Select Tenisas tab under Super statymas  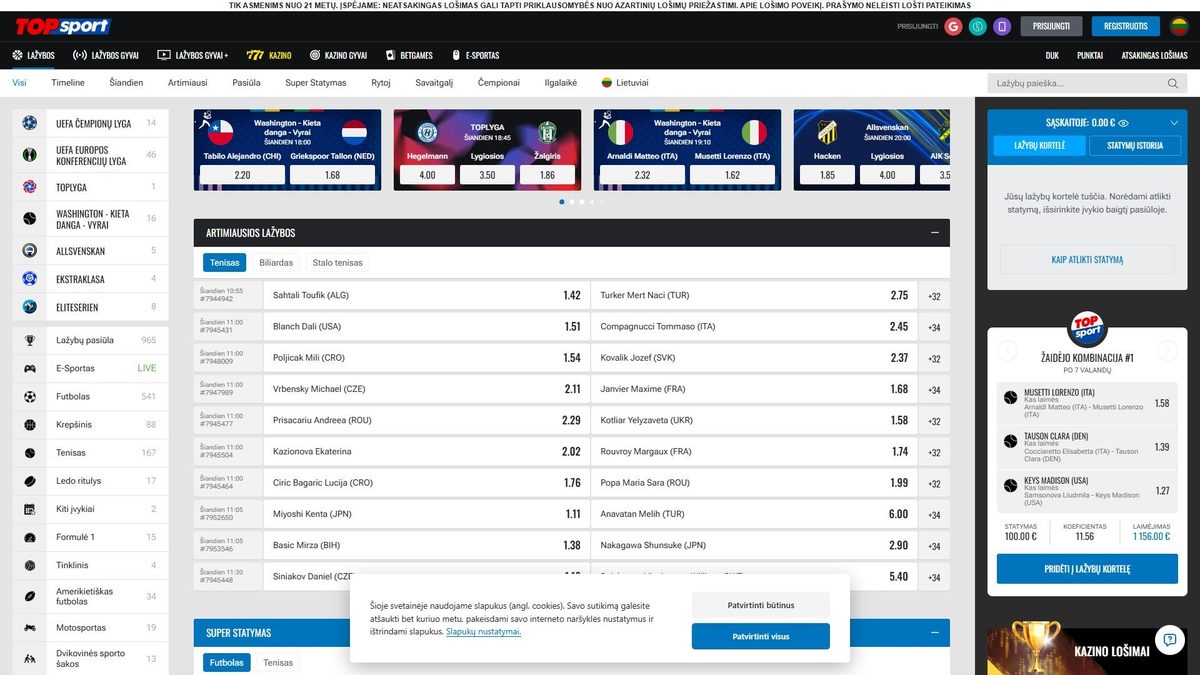point(278,662)
